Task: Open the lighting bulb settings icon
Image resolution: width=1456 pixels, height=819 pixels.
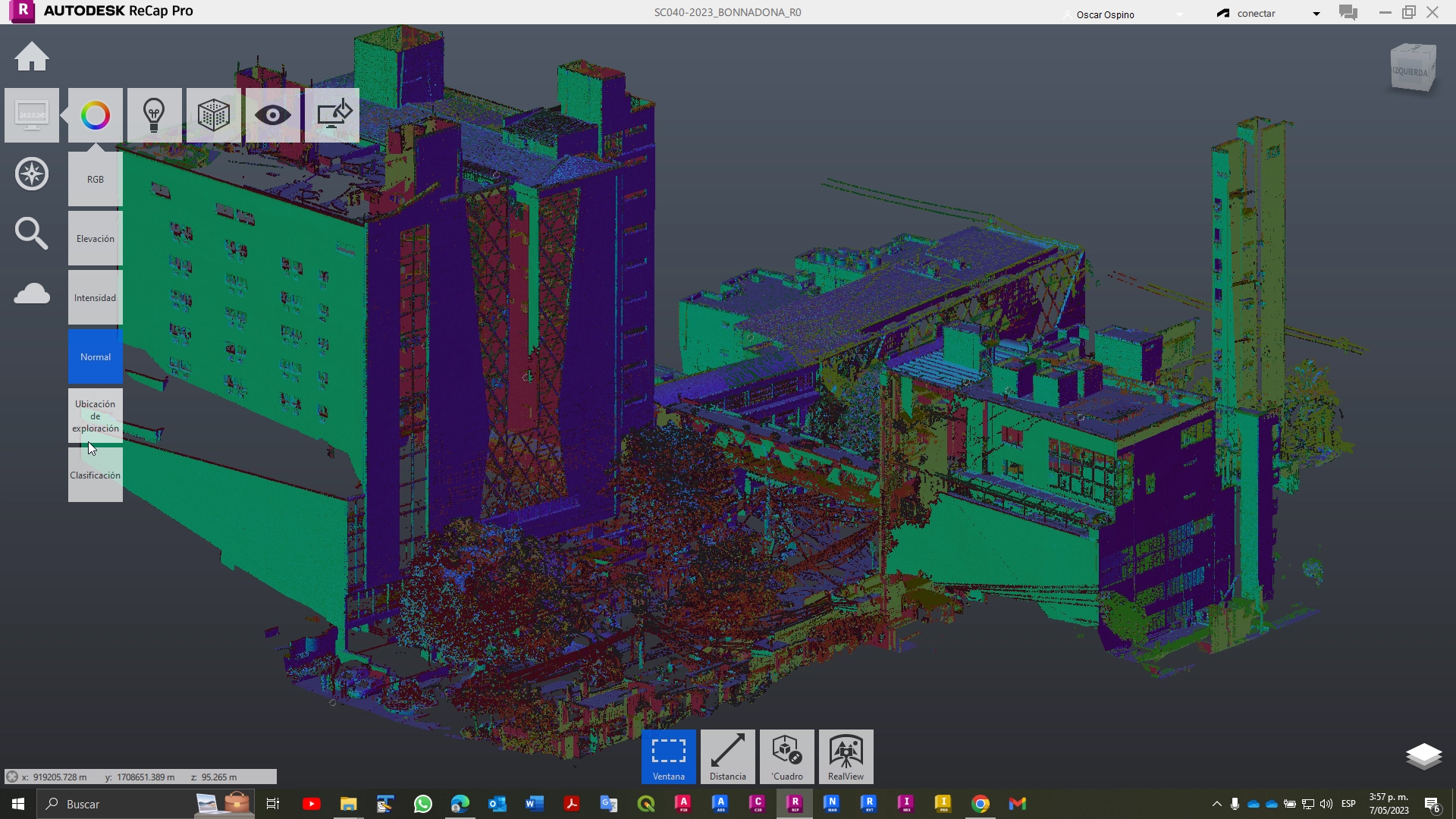Action: 155,115
